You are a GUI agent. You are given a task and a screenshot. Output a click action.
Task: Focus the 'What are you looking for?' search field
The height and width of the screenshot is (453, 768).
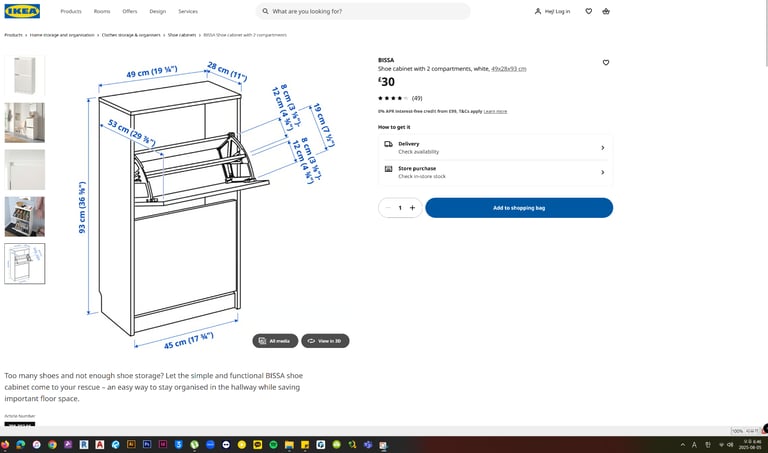tap(363, 11)
